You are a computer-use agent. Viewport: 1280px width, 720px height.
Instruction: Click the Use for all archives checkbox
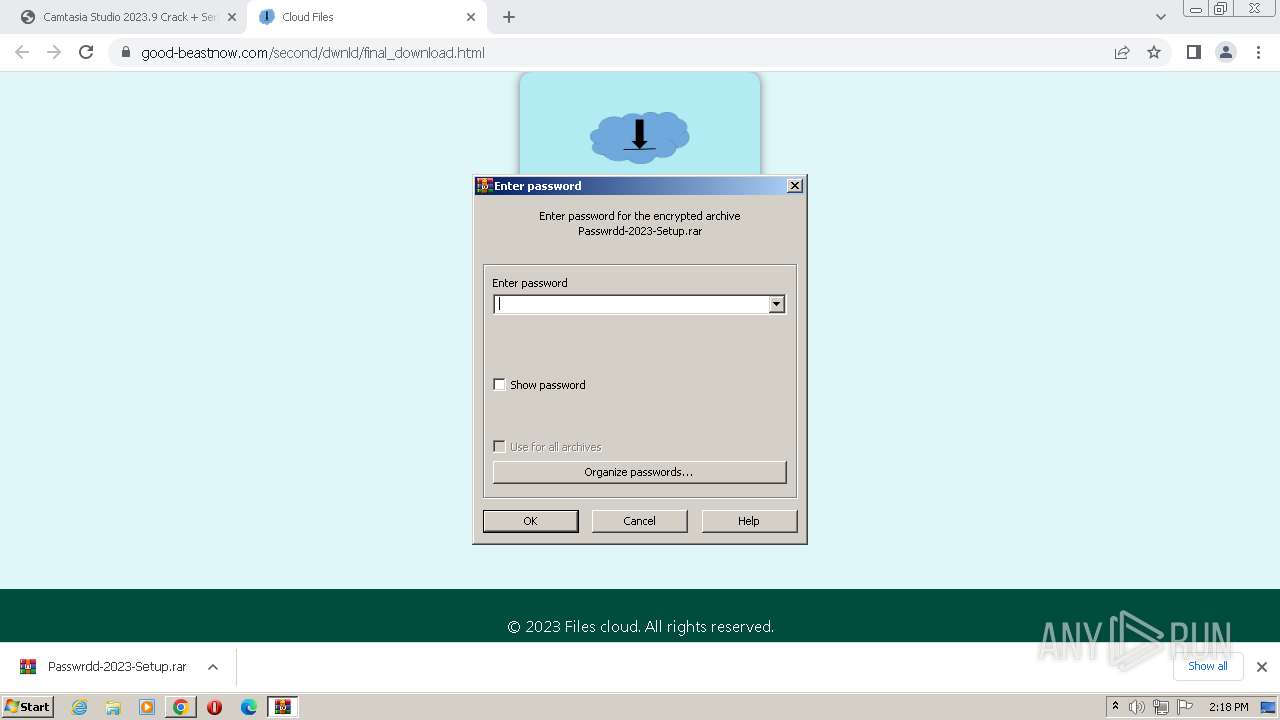pyautogui.click(x=499, y=446)
